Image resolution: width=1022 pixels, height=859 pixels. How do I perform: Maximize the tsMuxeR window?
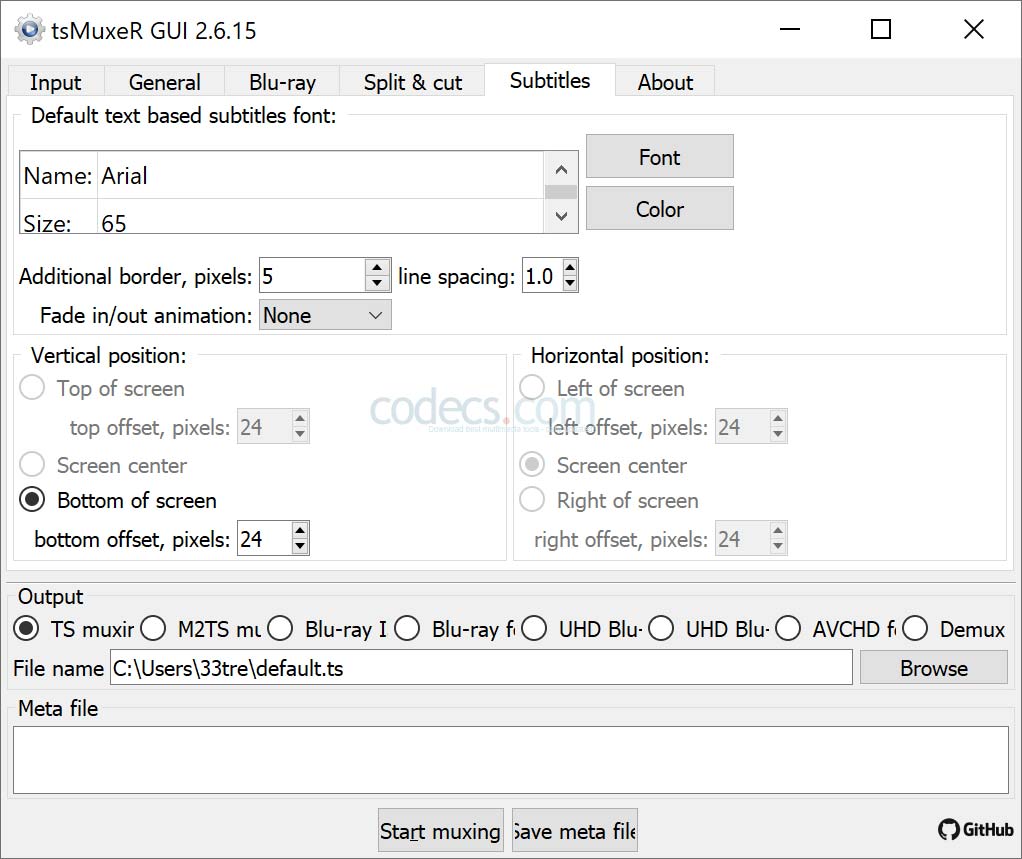point(881,29)
